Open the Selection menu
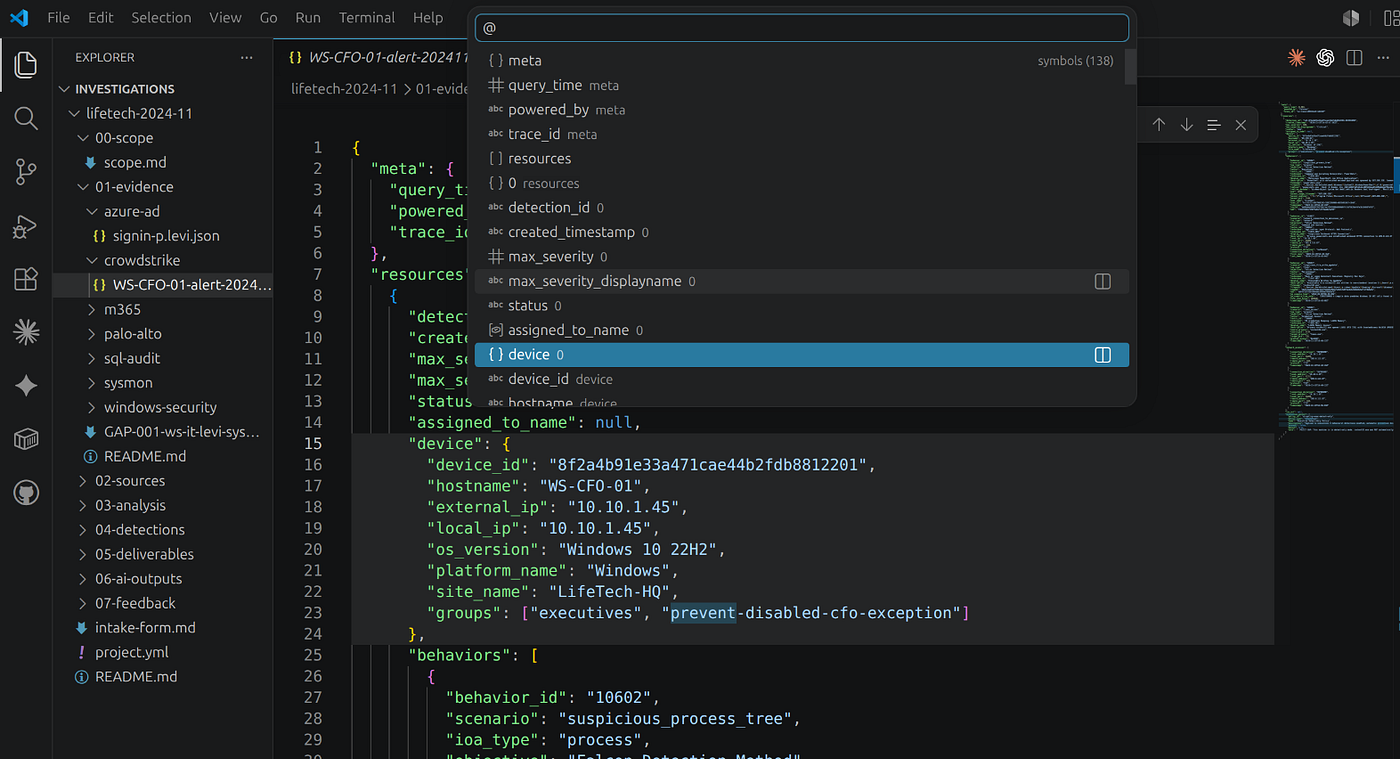The image size is (1400, 759). [x=161, y=18]
